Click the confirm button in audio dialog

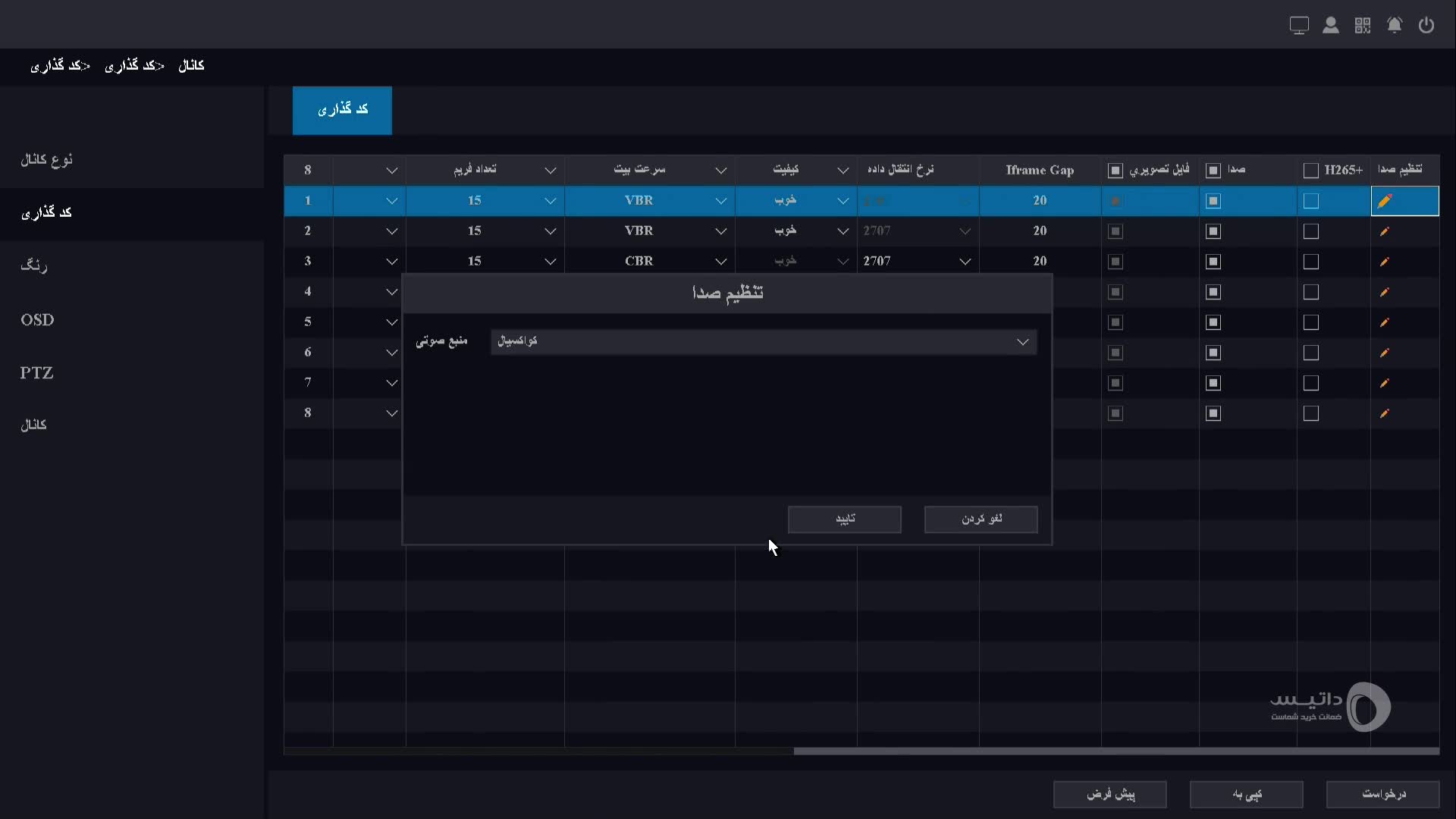click(845, 519)
